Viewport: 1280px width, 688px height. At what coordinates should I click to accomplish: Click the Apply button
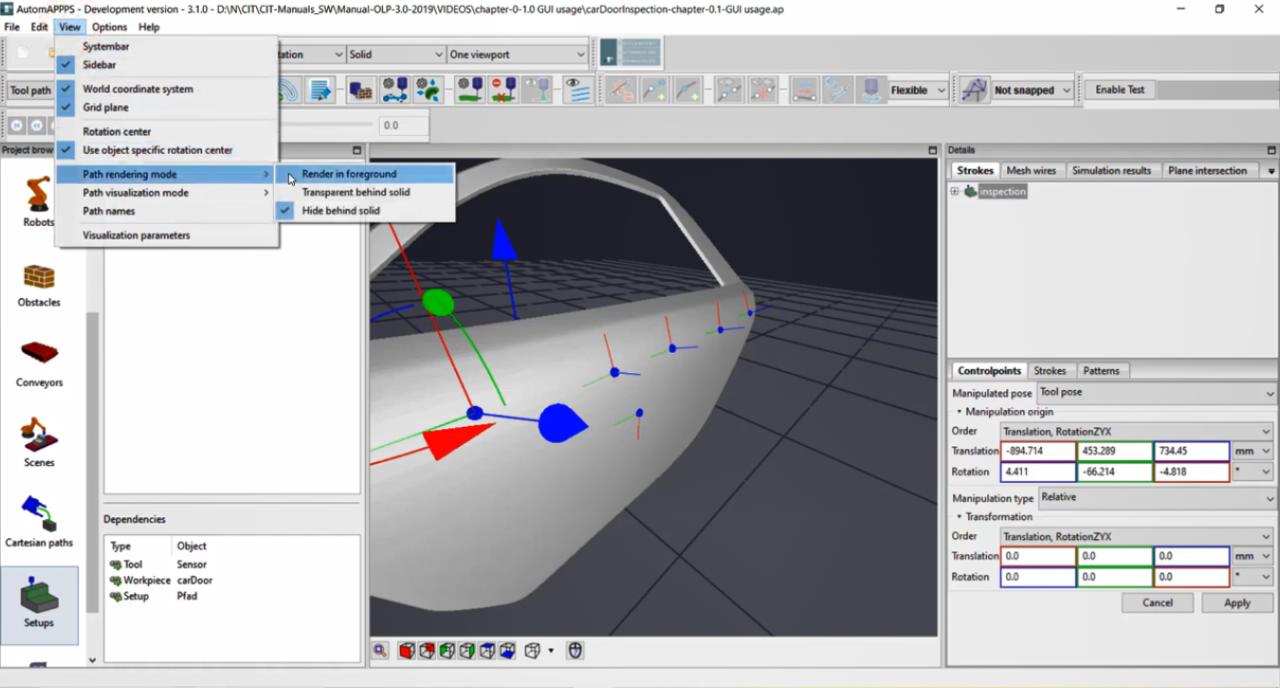coord(1236,603)
